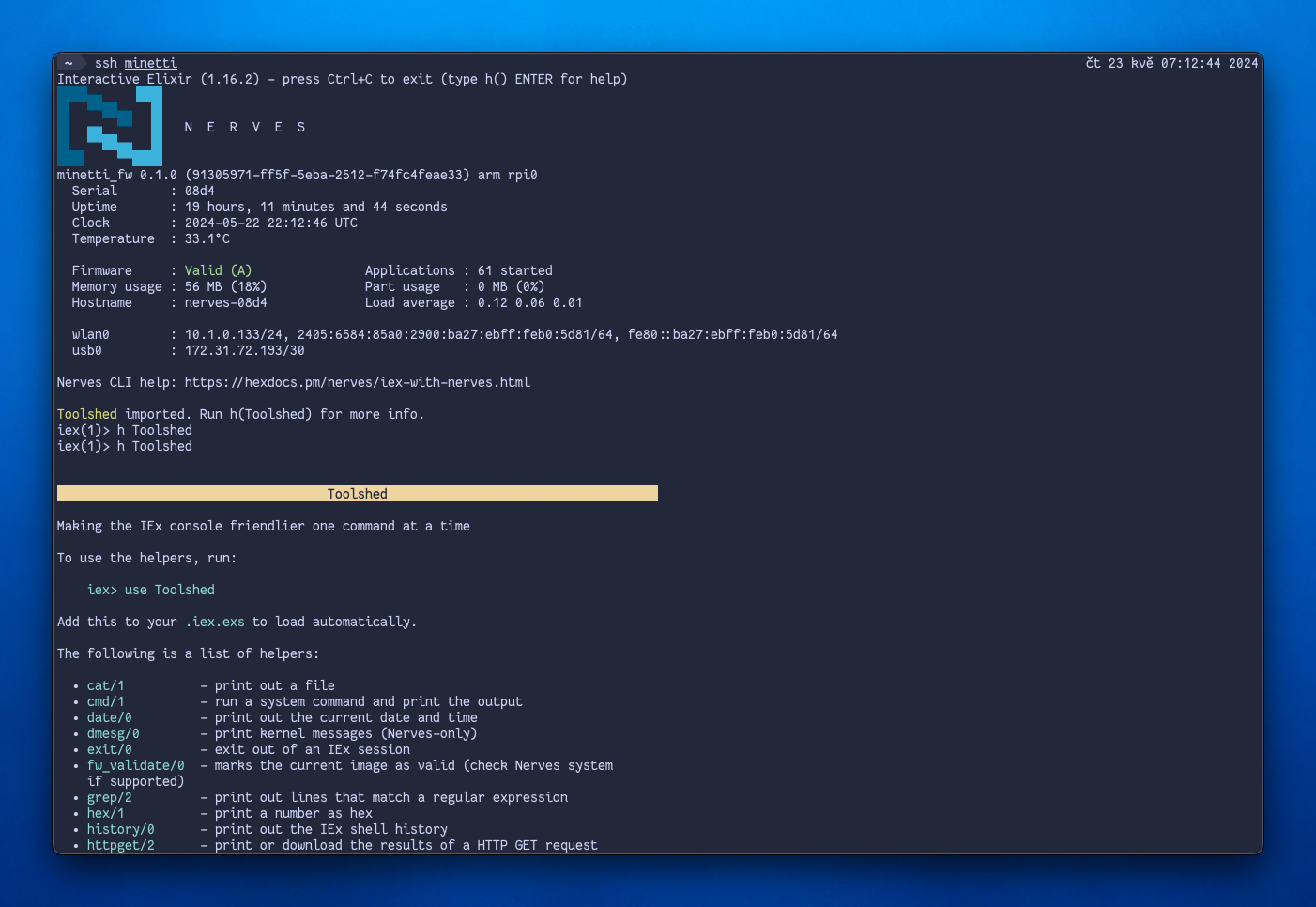This screenshot has height=907, width=1316.
Task: Click the 'history/0' helper entry
Action: coord(121,829)
